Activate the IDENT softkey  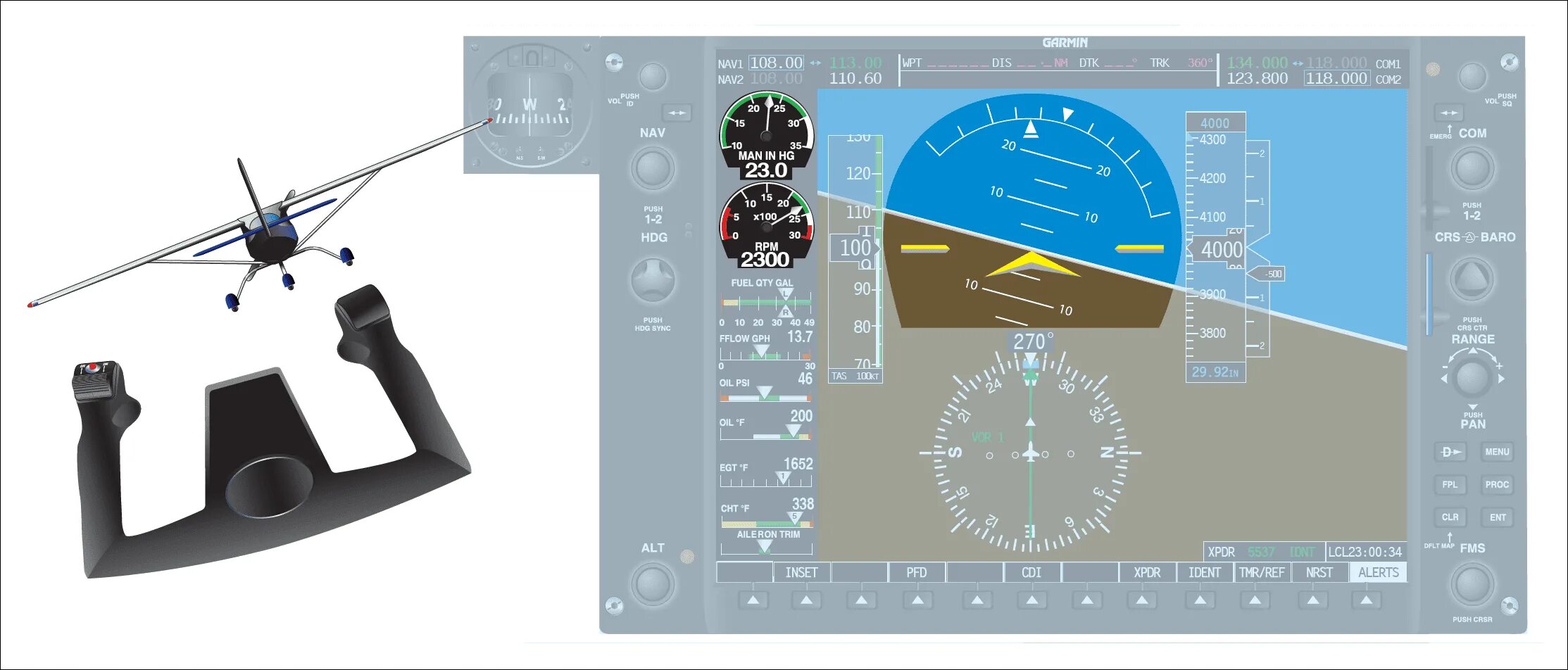[1205, 573]
